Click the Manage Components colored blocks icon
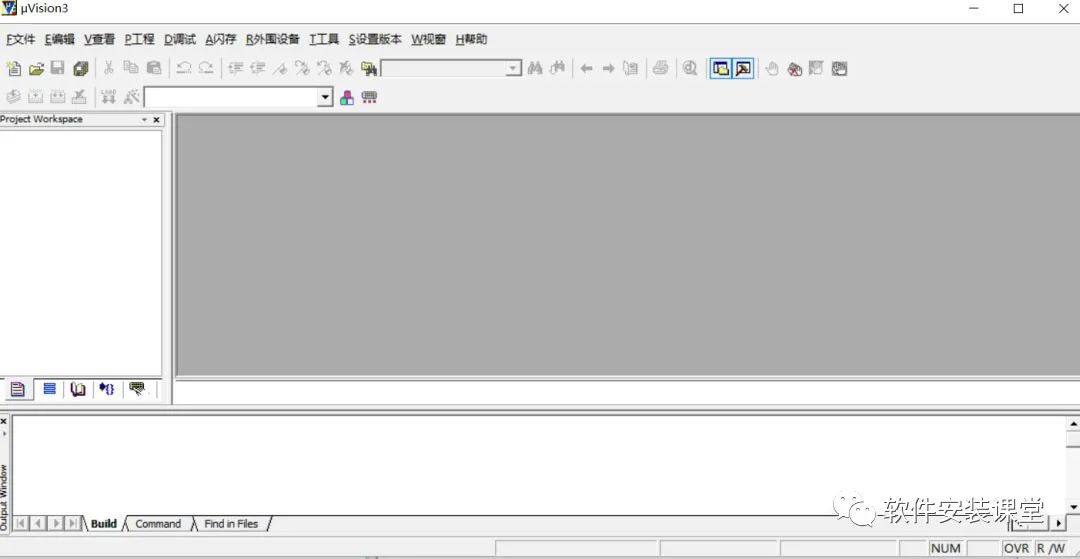This screenshot has height=559, width=1080. pyautogui.click(x=347, y=98)
